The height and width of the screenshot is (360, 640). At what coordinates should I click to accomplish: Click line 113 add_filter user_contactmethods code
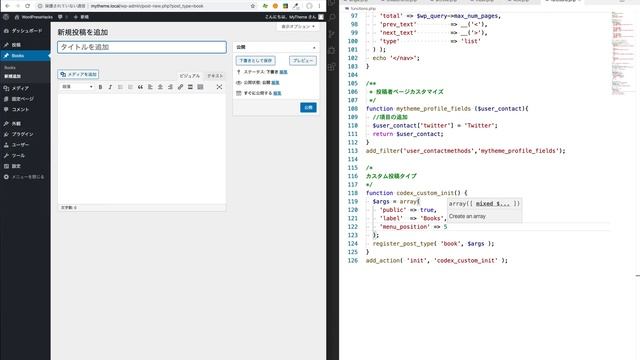pos(466,151)
